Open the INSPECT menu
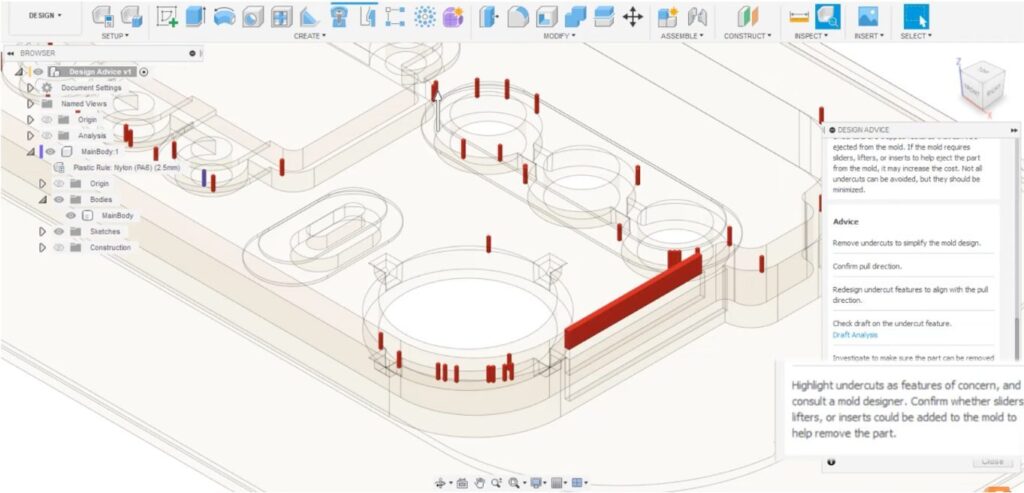This screenshot has width=1024, height=493. click(811, 36)
